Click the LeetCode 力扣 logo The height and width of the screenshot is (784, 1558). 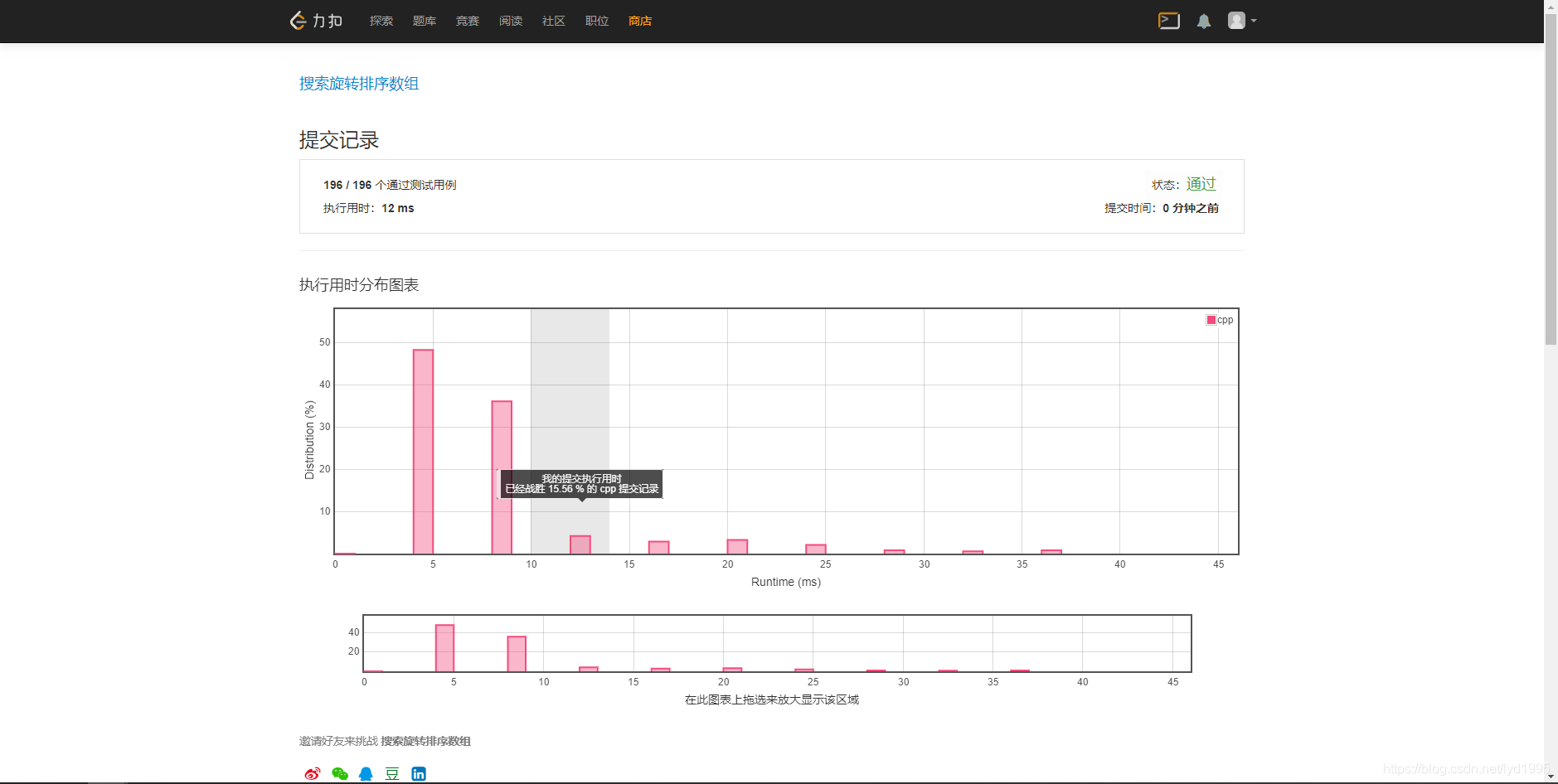[316, 21]
